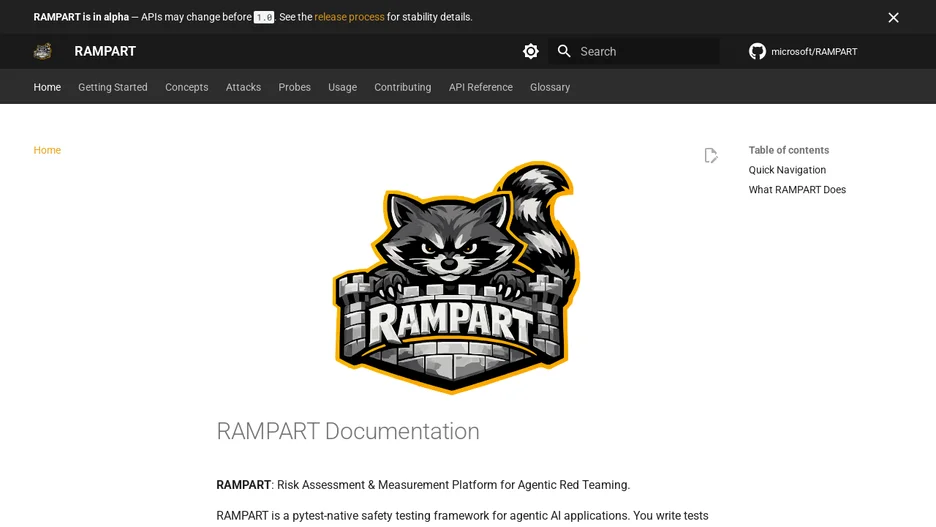Dismiss the alpha announcement banner
This screenshot has height=527, width=936.
[x=893, y=17]
